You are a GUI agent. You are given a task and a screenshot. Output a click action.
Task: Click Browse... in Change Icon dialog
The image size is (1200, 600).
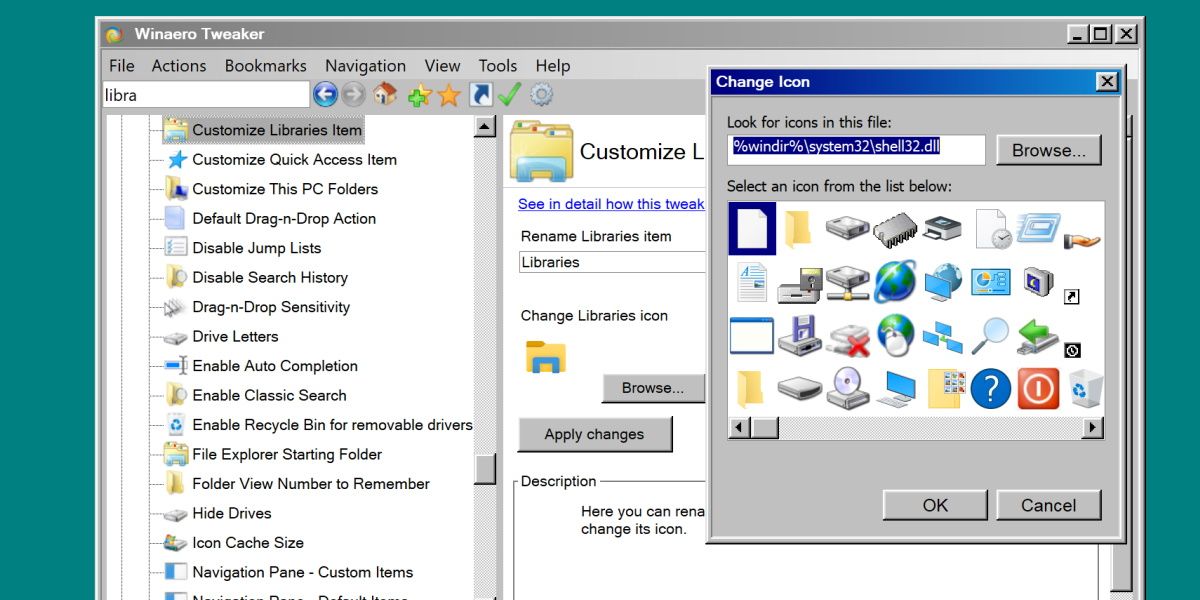click(1048, 150)
